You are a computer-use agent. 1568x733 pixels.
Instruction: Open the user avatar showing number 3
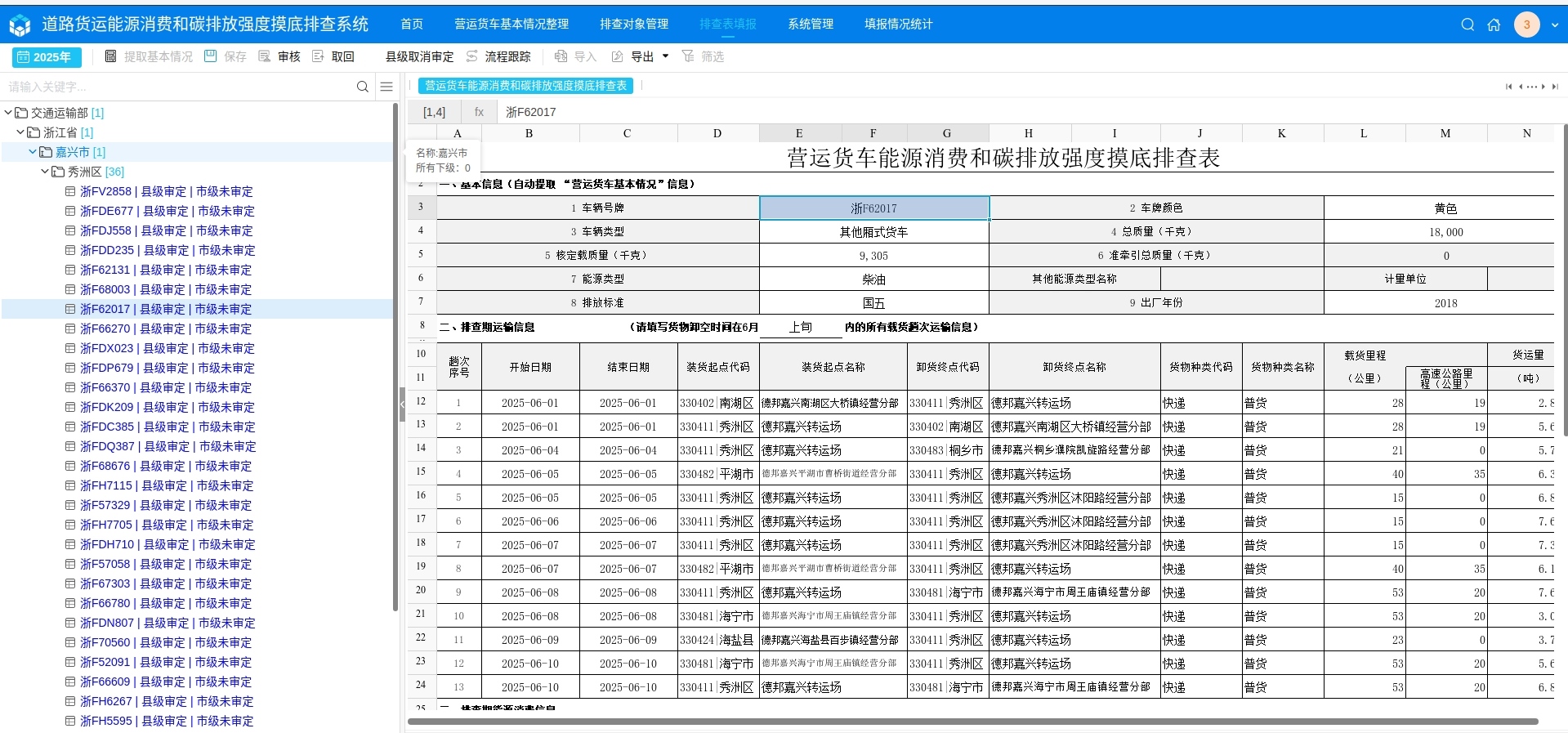[x=1526, y=25]
